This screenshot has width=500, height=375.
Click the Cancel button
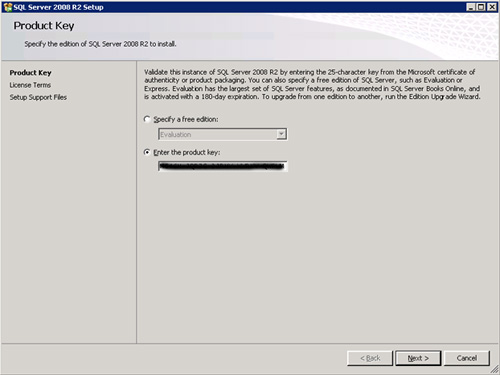tap(467, 358)
